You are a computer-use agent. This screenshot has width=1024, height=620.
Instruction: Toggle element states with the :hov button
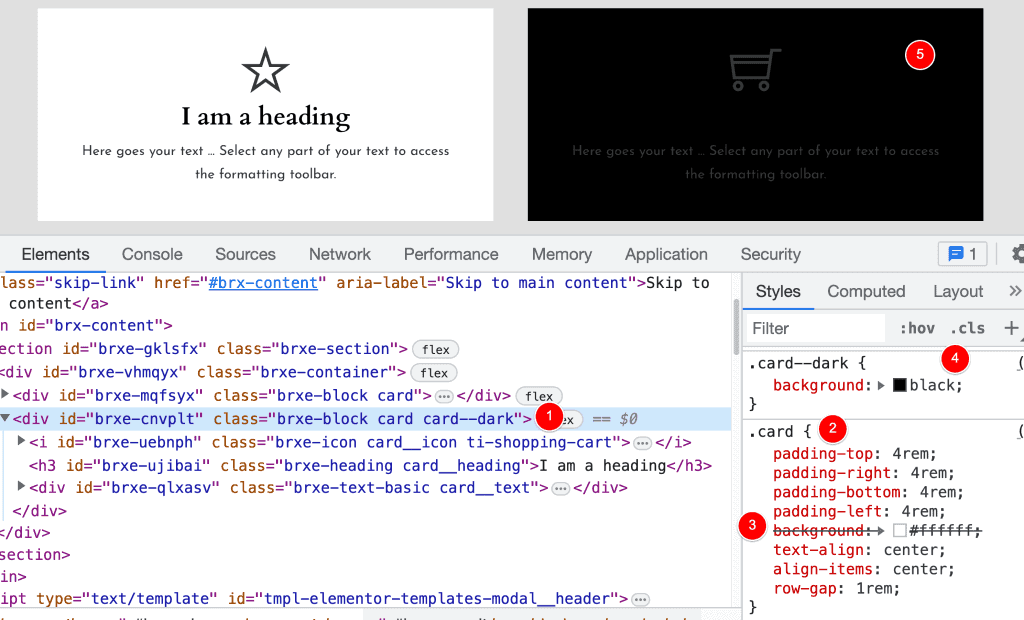[x=916, y=327]
